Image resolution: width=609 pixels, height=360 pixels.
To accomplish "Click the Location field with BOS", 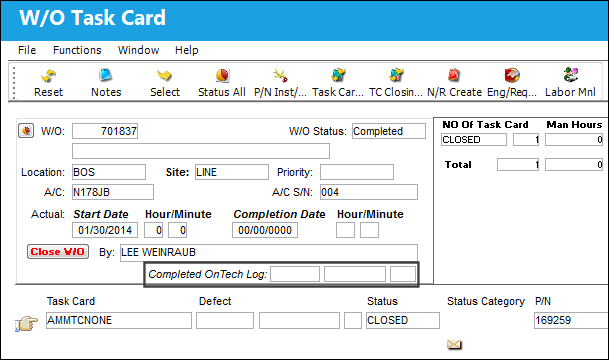I will pyautogui.click(x=109, y=172).
